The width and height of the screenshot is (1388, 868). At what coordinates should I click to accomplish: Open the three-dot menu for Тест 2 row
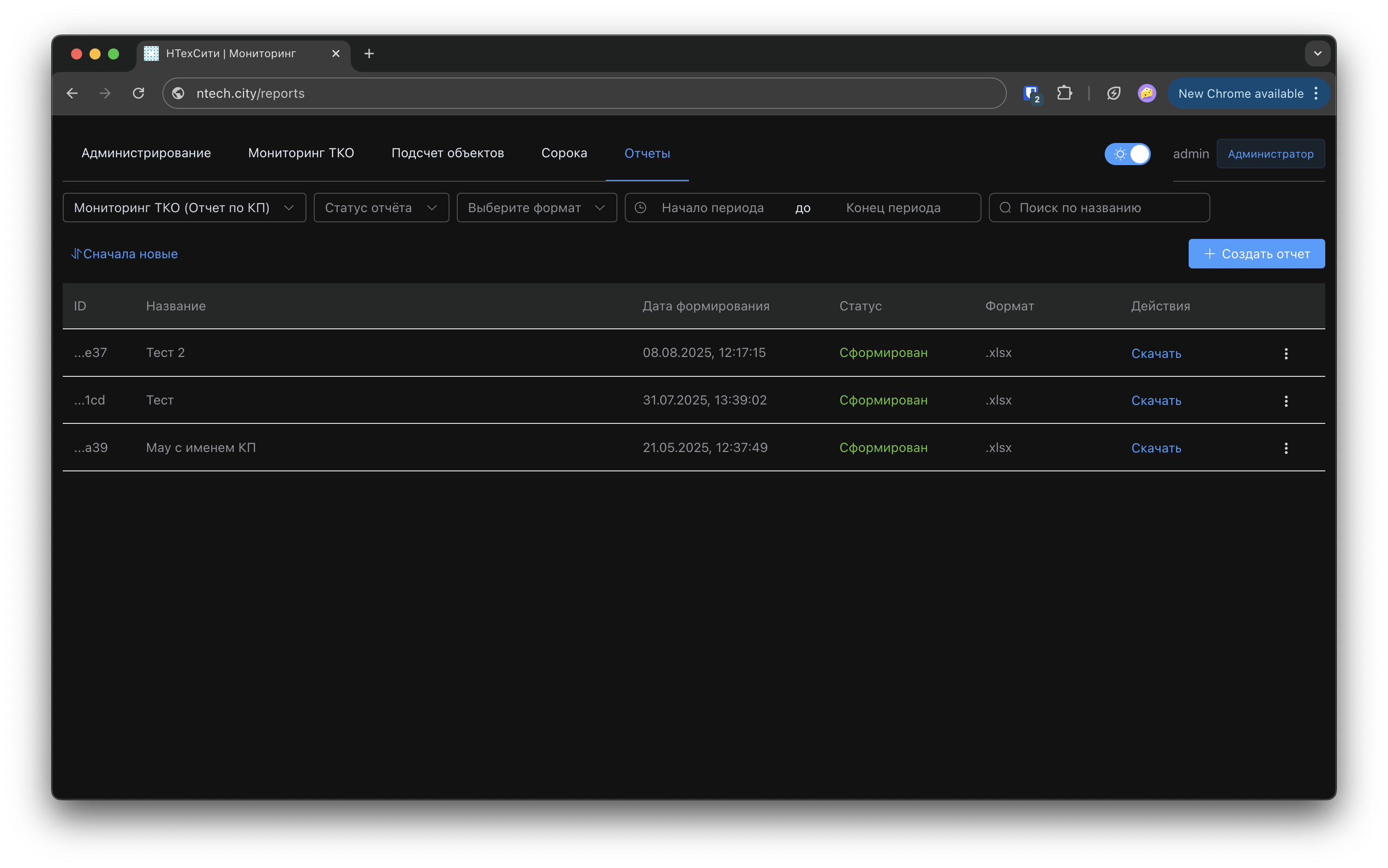[x=1286, y=354]
